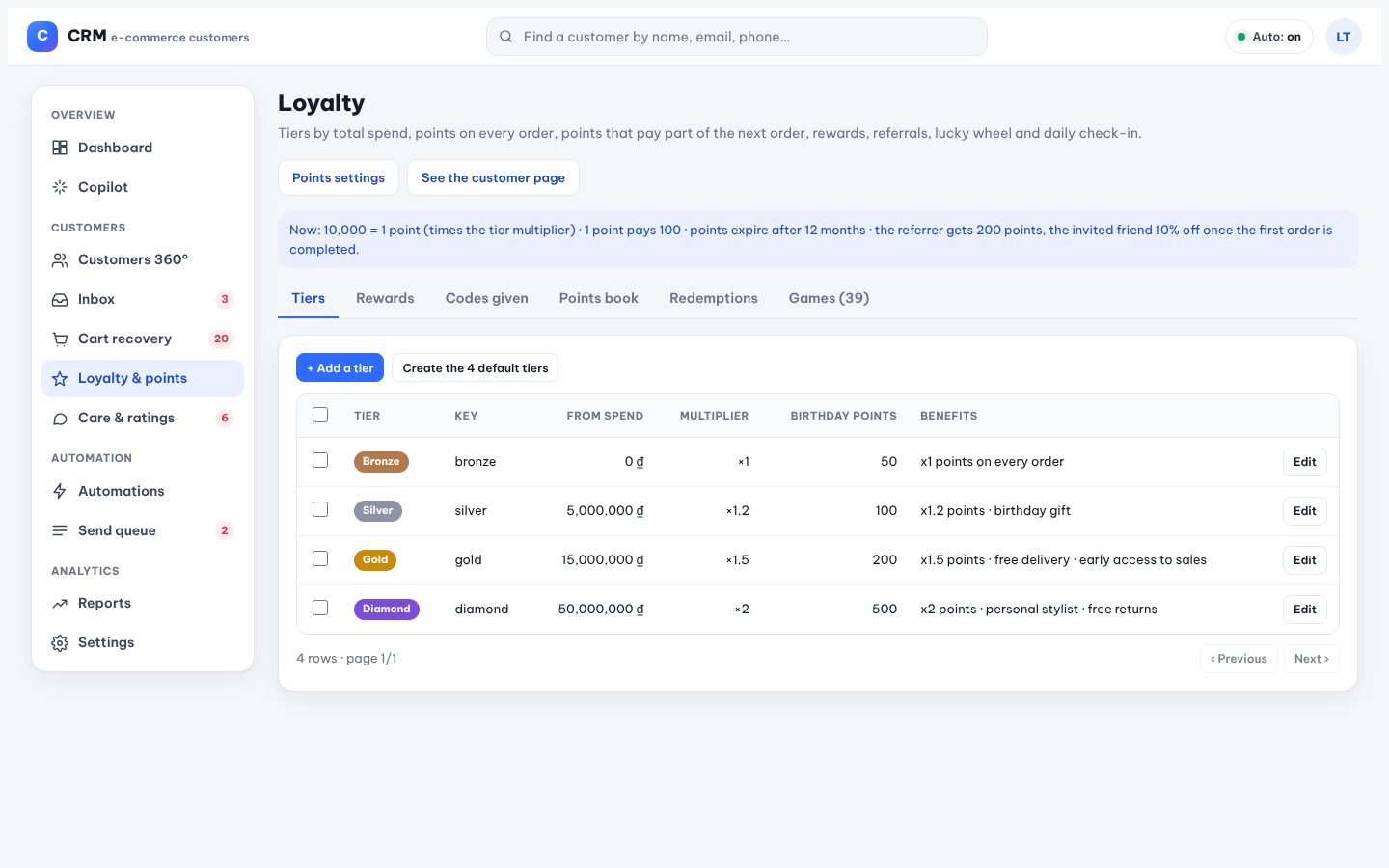Edit the Silver tier
The width and height of the screenshot is (1389, 868).
click(1305, 511)
